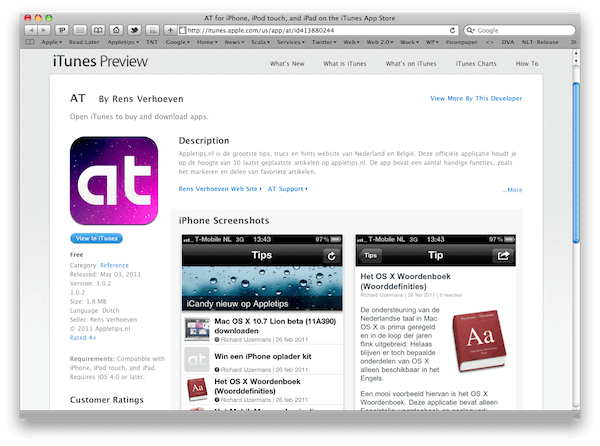Open the WP bookmarks folder

point(432,42)
